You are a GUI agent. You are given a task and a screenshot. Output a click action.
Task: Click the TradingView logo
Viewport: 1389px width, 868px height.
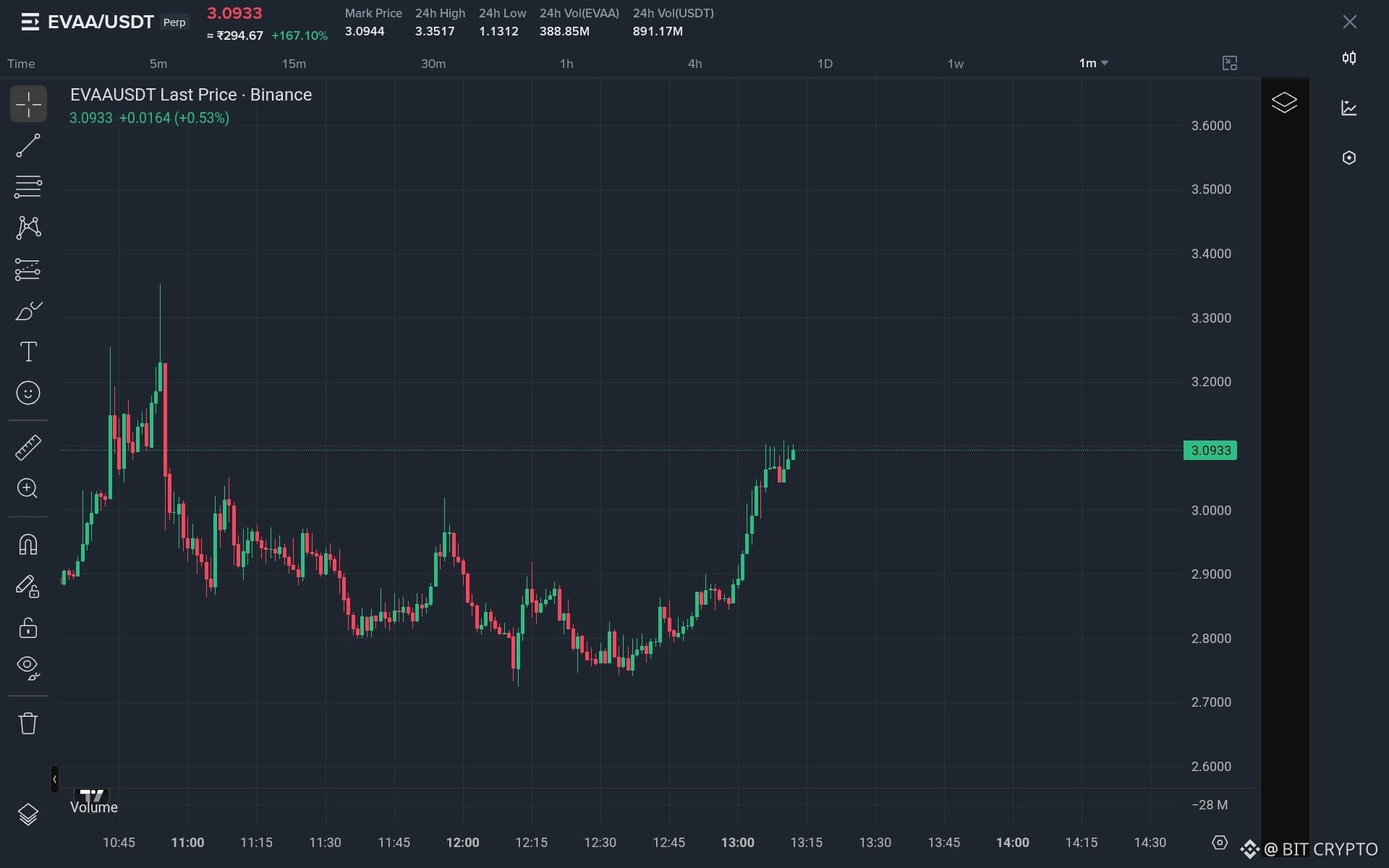click(92, 794)
